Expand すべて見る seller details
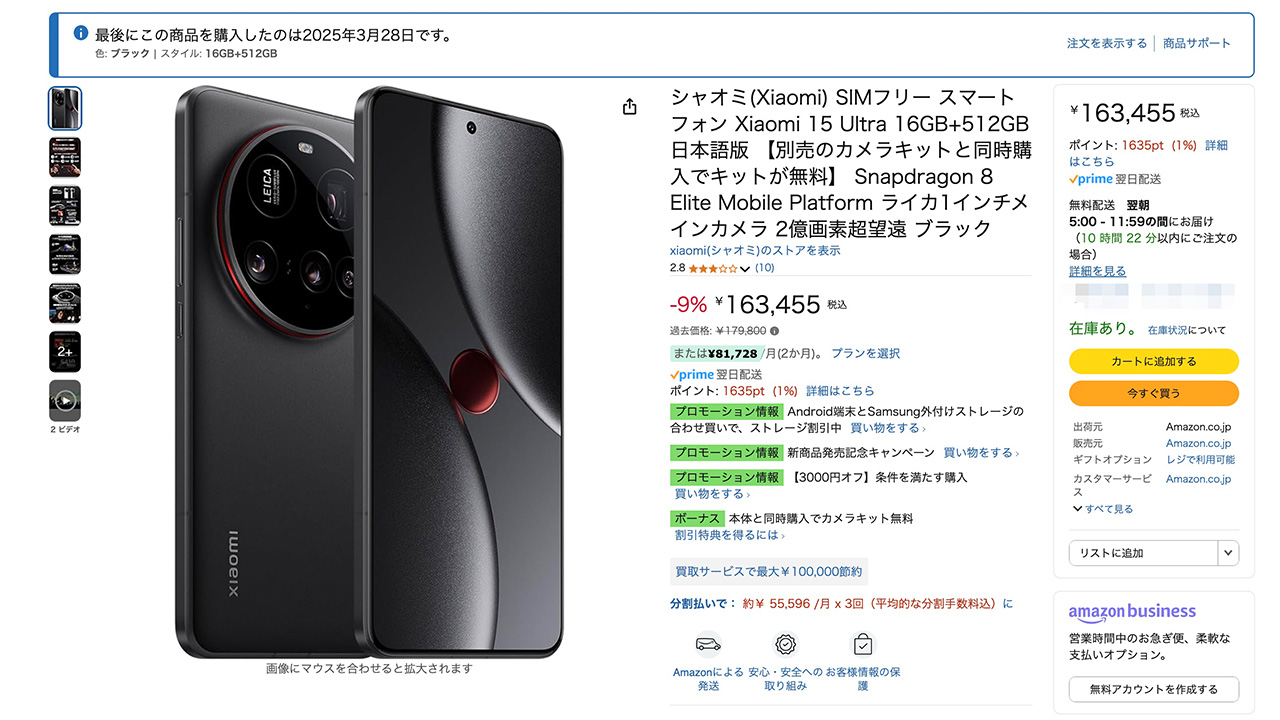Viewport: 1280px width, 720px height. [x=1103, y=509]
